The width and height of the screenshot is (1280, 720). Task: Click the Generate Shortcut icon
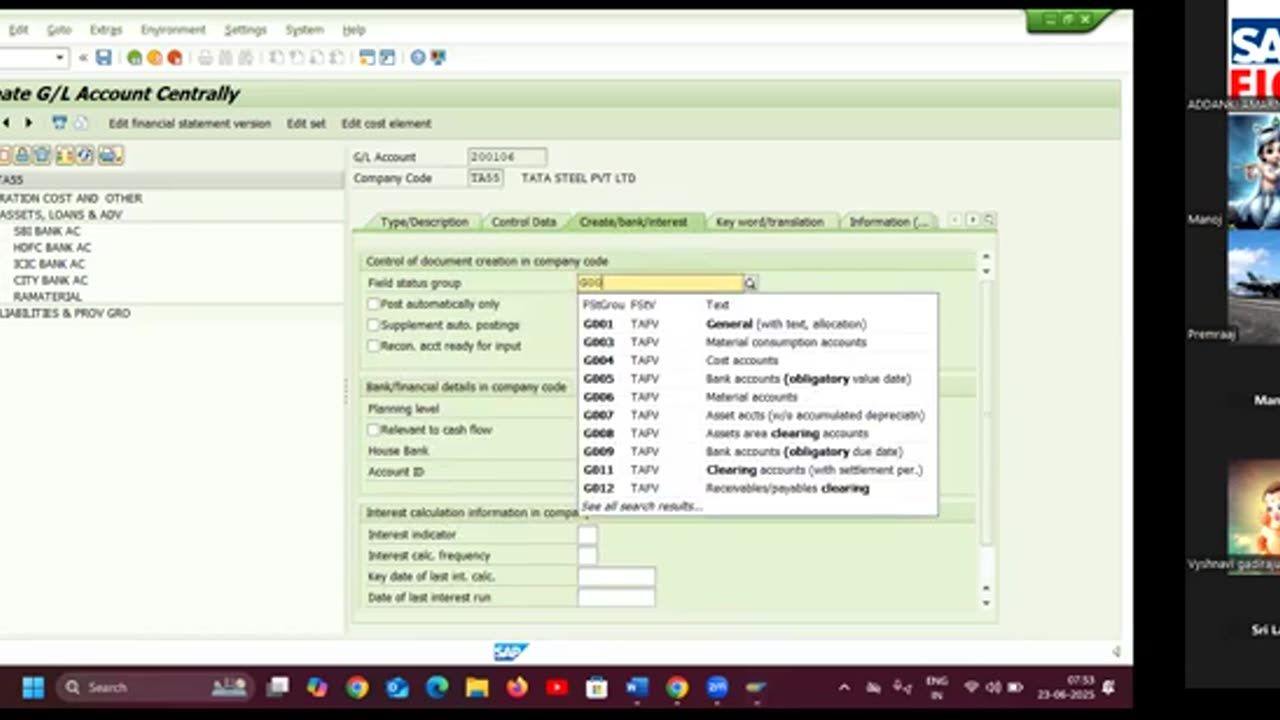pyautogui.click(x=387, y=58)
